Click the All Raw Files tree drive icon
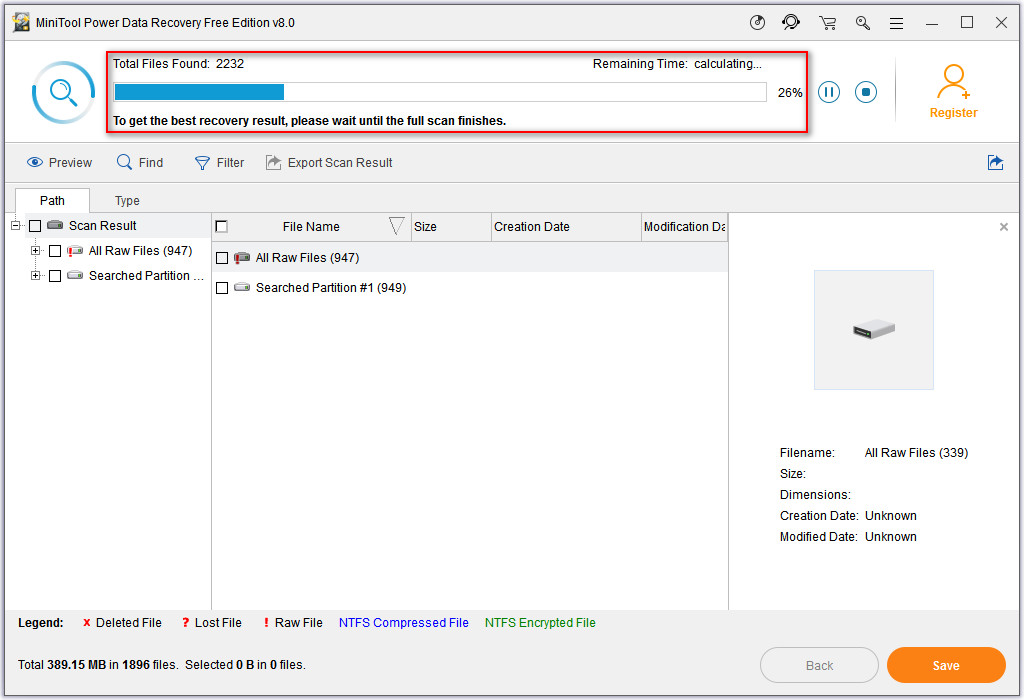Viewport: 1024px width, 700px height. [74, 250]
